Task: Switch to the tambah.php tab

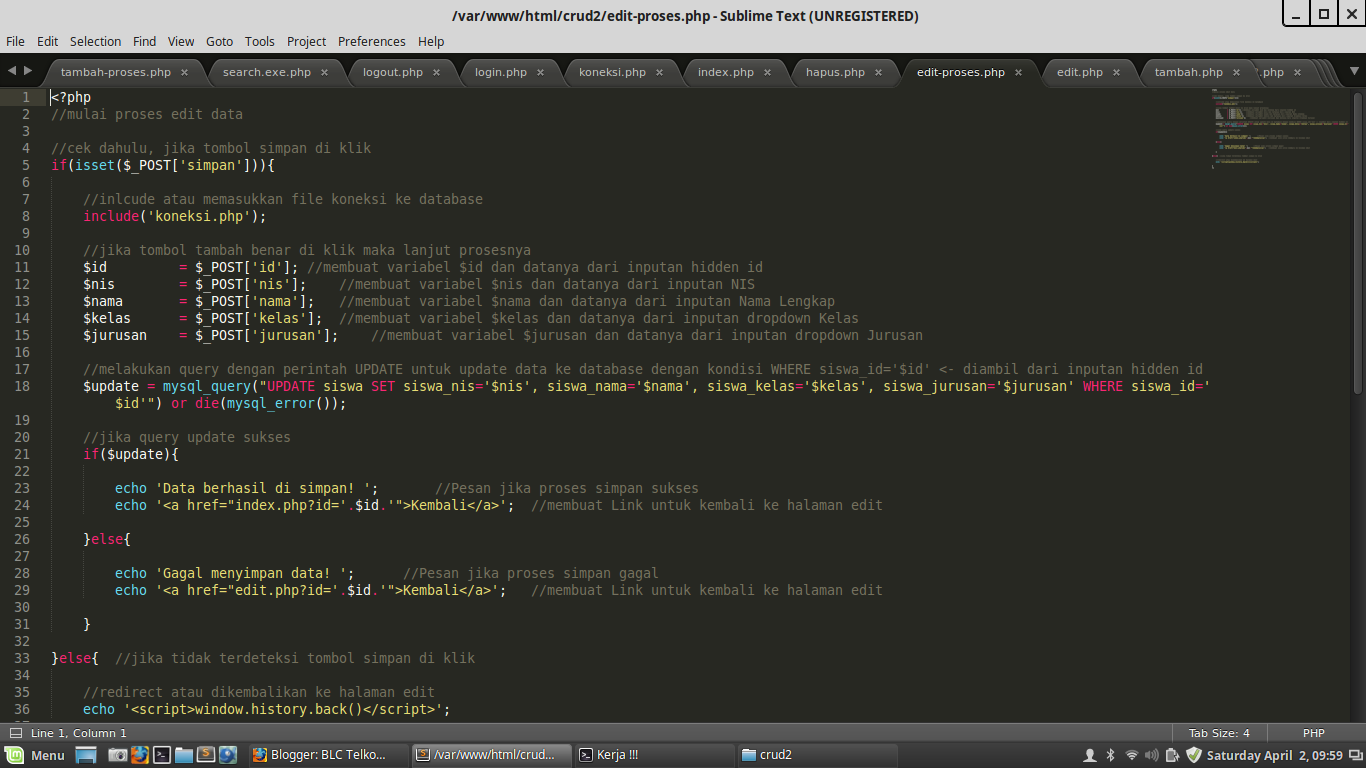Action: [x=1189, y=72]
